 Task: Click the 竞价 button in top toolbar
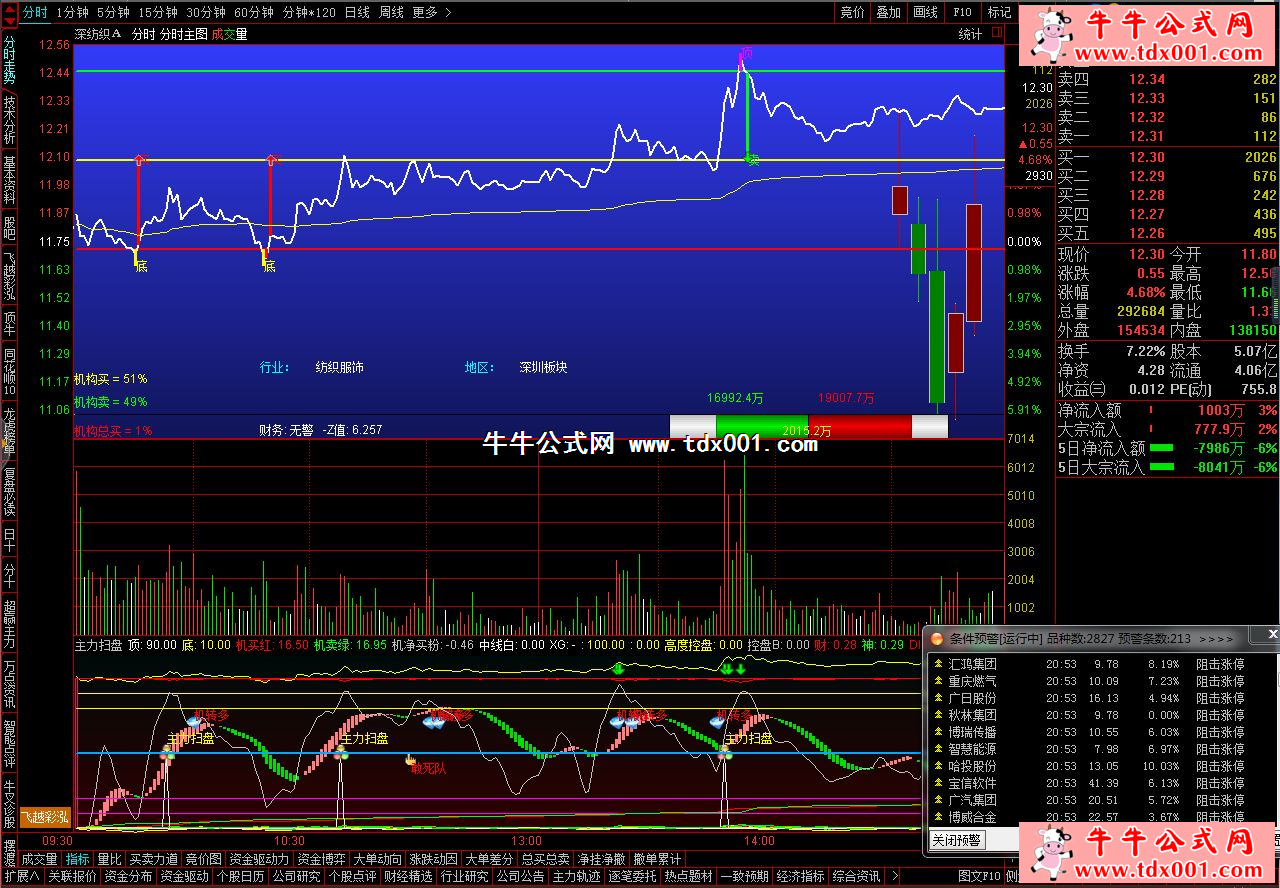tap(852, 12)
